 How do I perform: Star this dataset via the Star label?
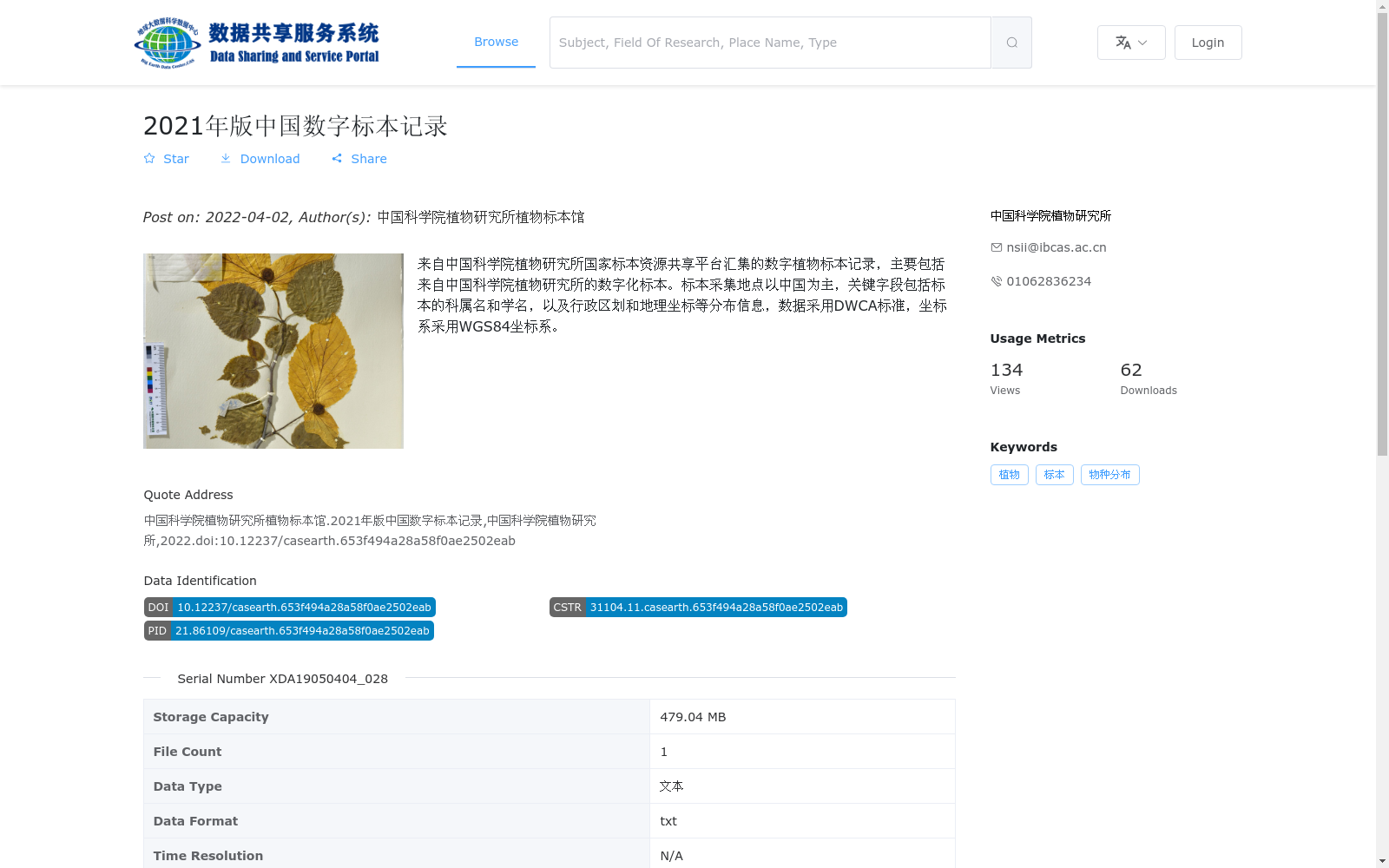click(176, 159)
